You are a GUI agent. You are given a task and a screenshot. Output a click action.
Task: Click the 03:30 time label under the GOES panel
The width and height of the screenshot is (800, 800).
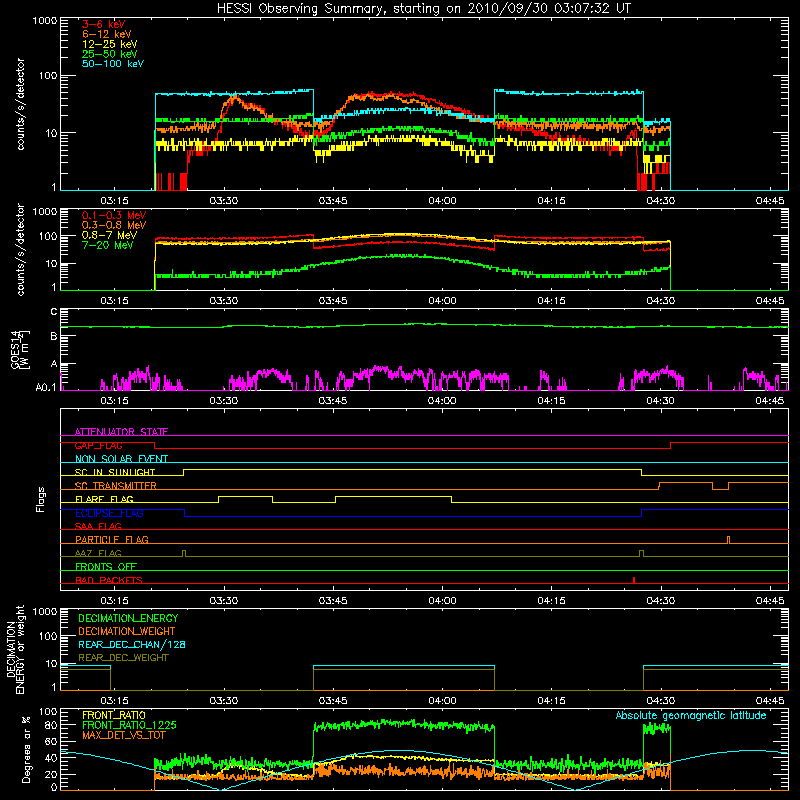[x=223, y=401]
